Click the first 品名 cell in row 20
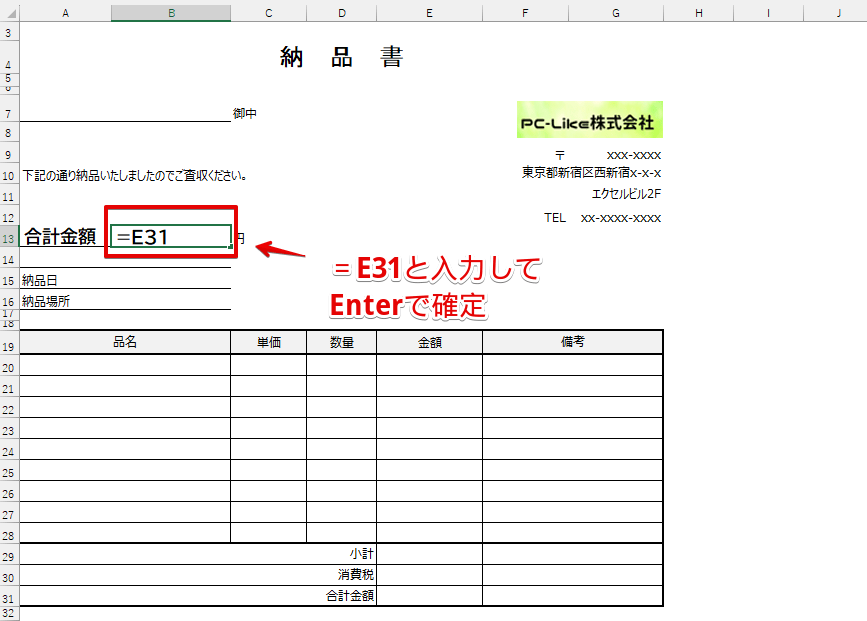Image resolution: width=867 pixels, height=621 pixels. (125, 365)
